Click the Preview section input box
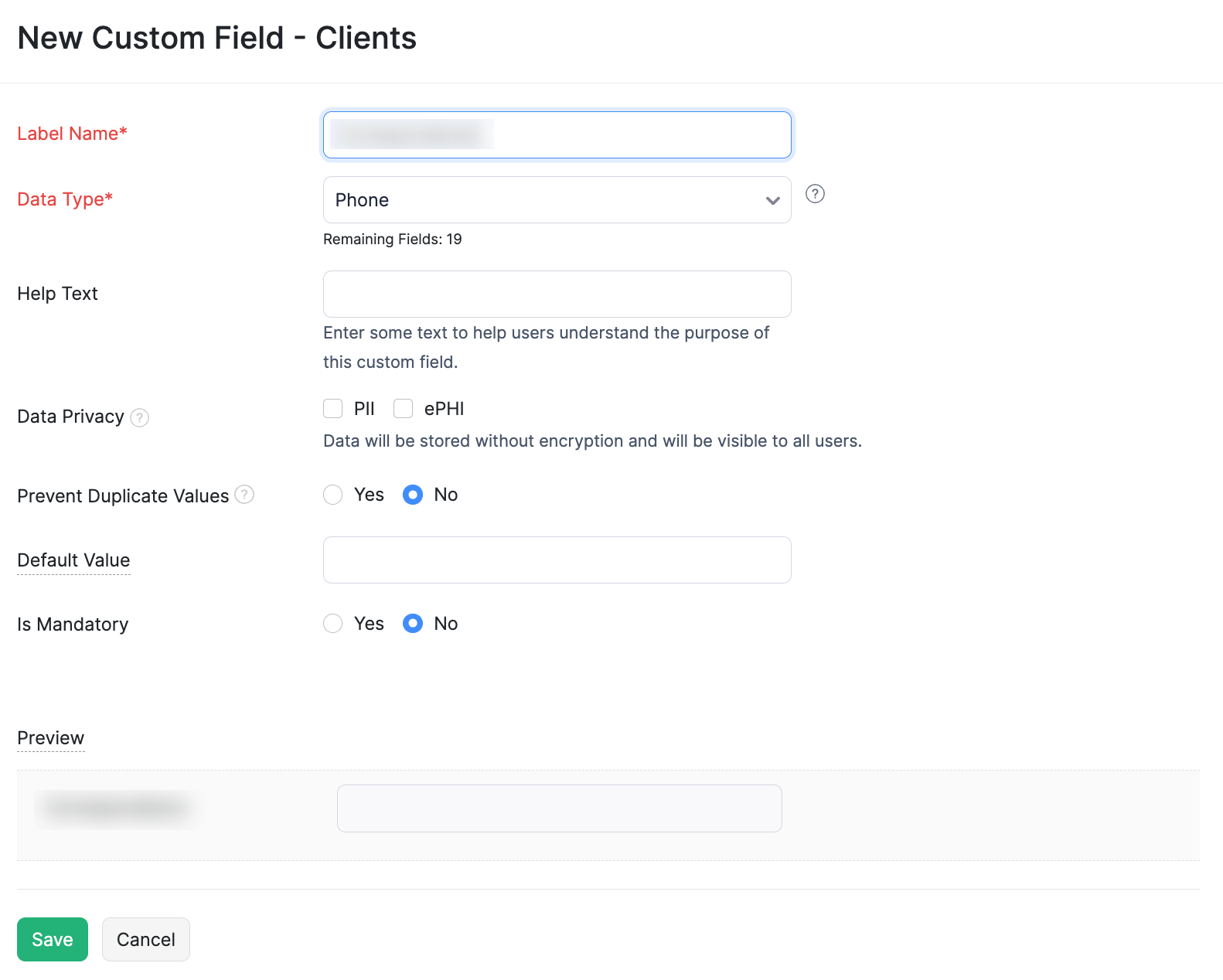 click(x=559, y=808)
